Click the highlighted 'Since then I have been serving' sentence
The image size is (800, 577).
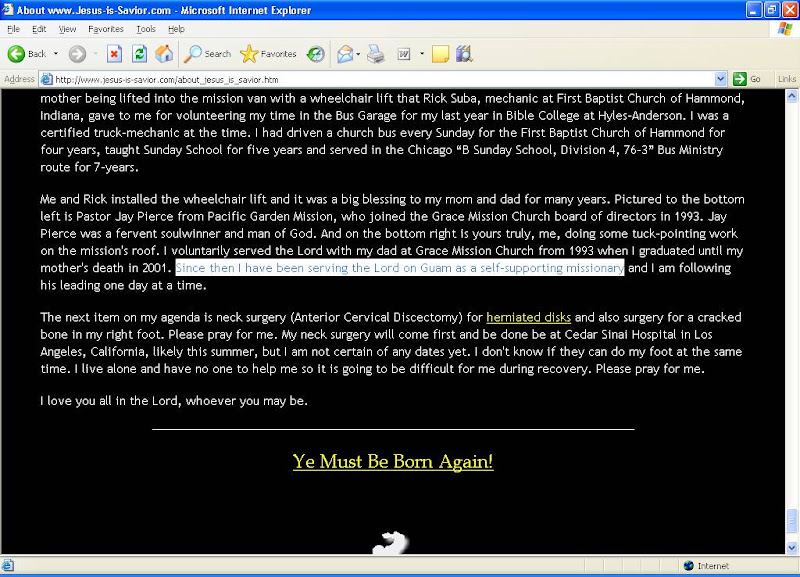pyautogui.click(x=399, y=268)
